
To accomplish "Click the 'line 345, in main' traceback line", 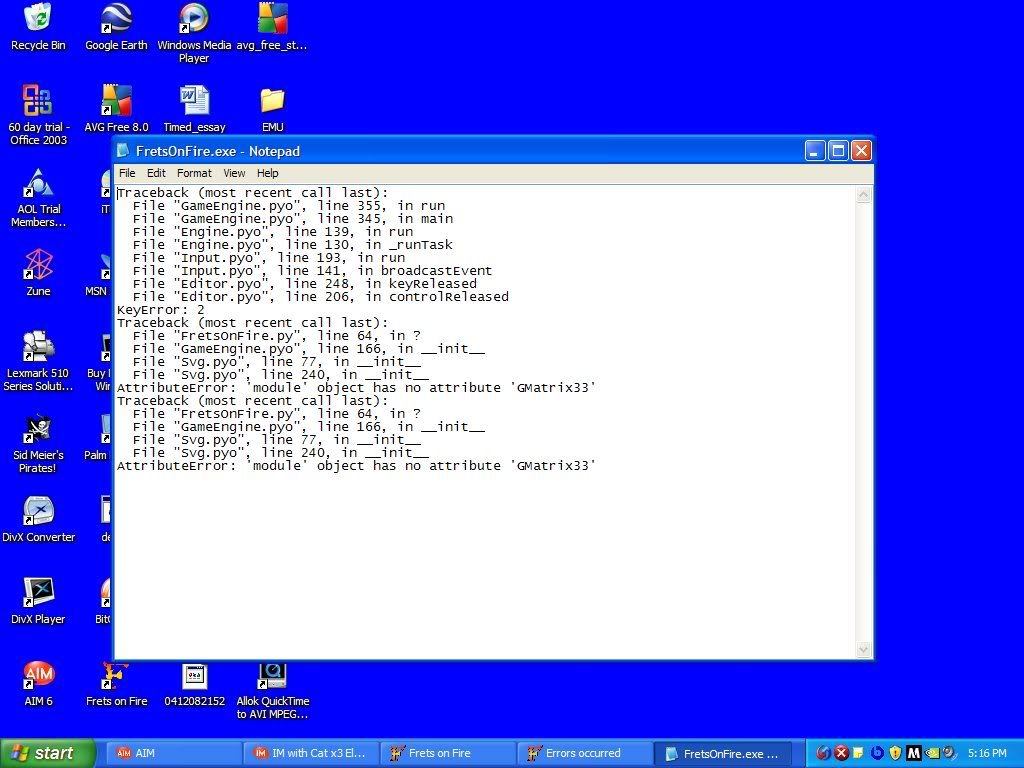I will coord(293,219).
